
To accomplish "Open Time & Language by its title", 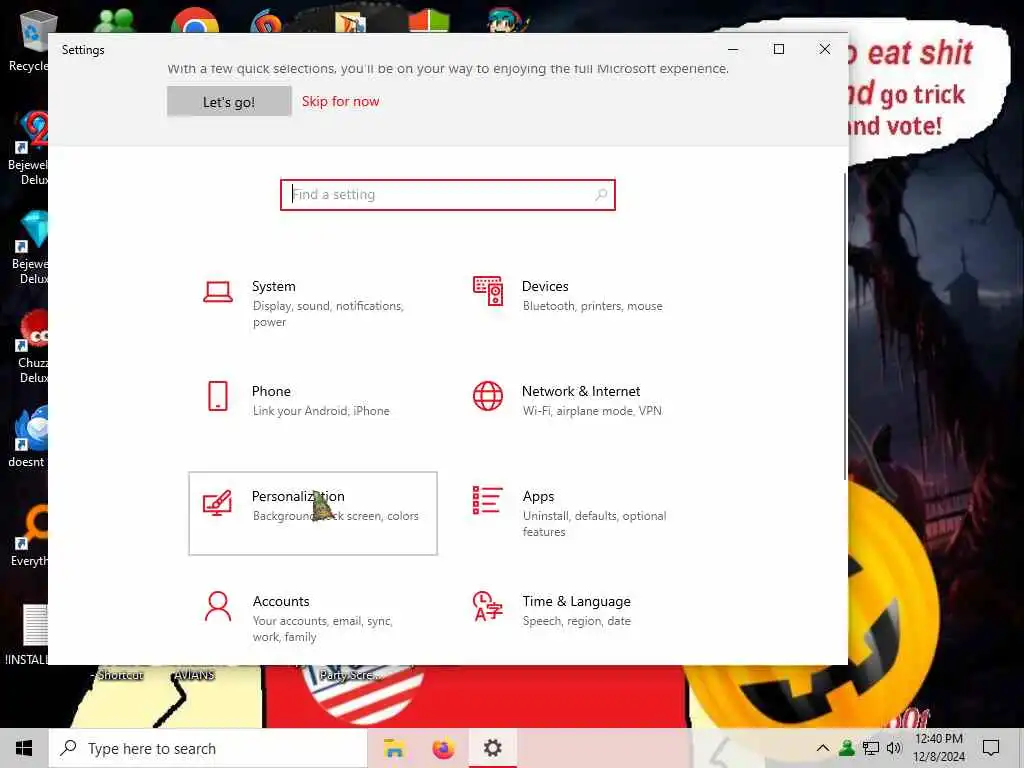I will coord(577,601).
